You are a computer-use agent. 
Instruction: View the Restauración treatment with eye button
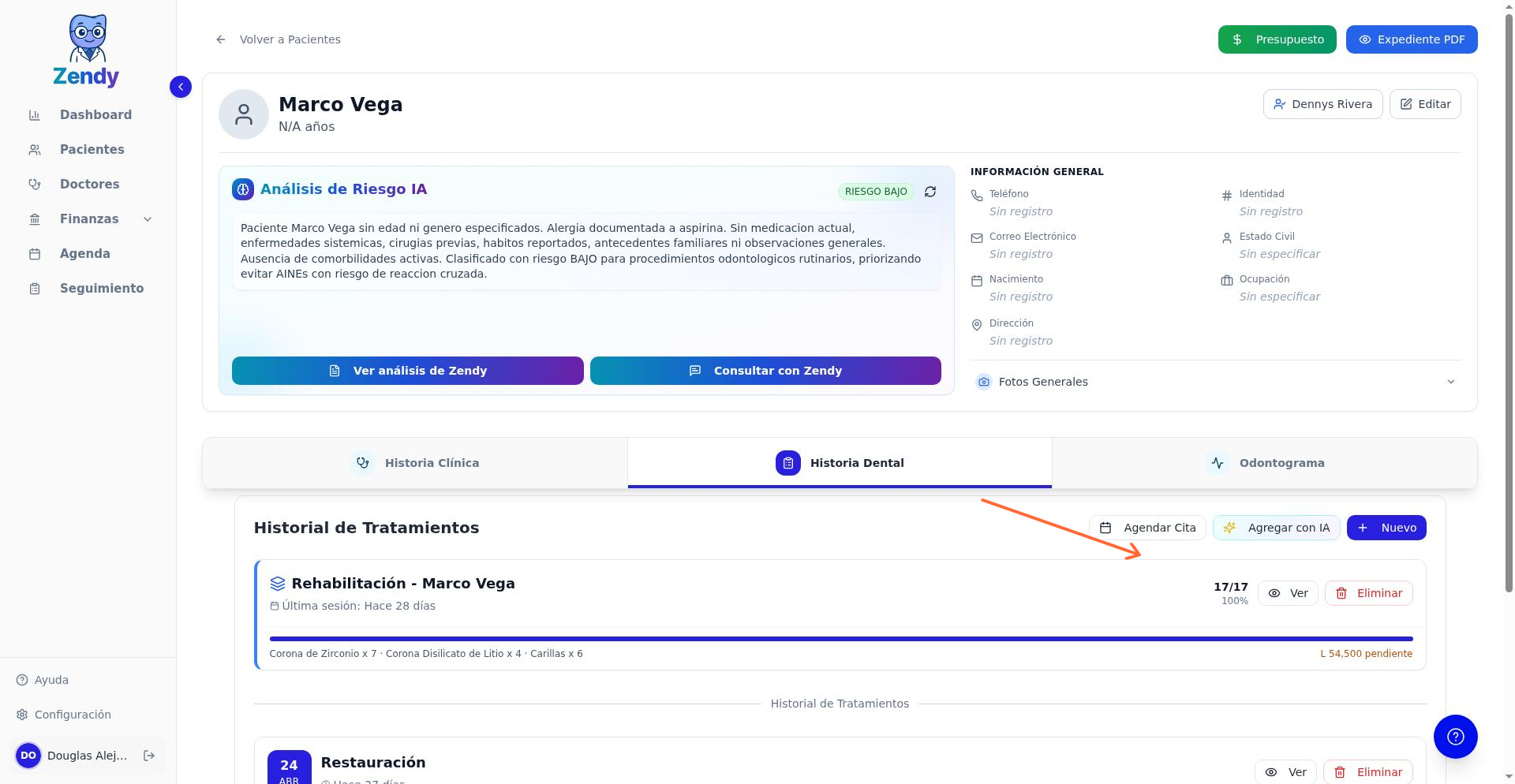(1285, 771)
